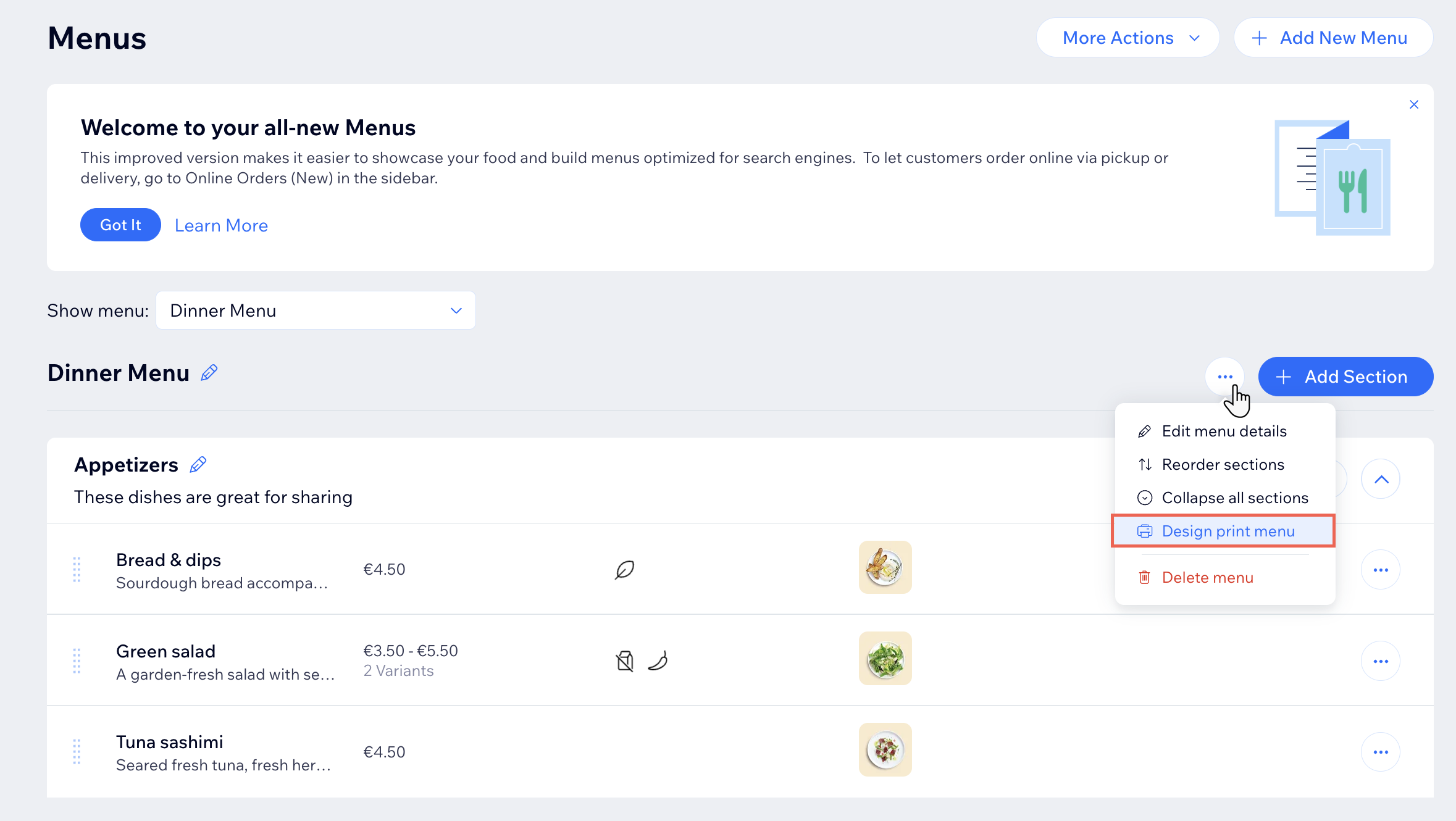
Task: Click the three-dot menu on Bread & dips
Action: [x=1380, y=569]
